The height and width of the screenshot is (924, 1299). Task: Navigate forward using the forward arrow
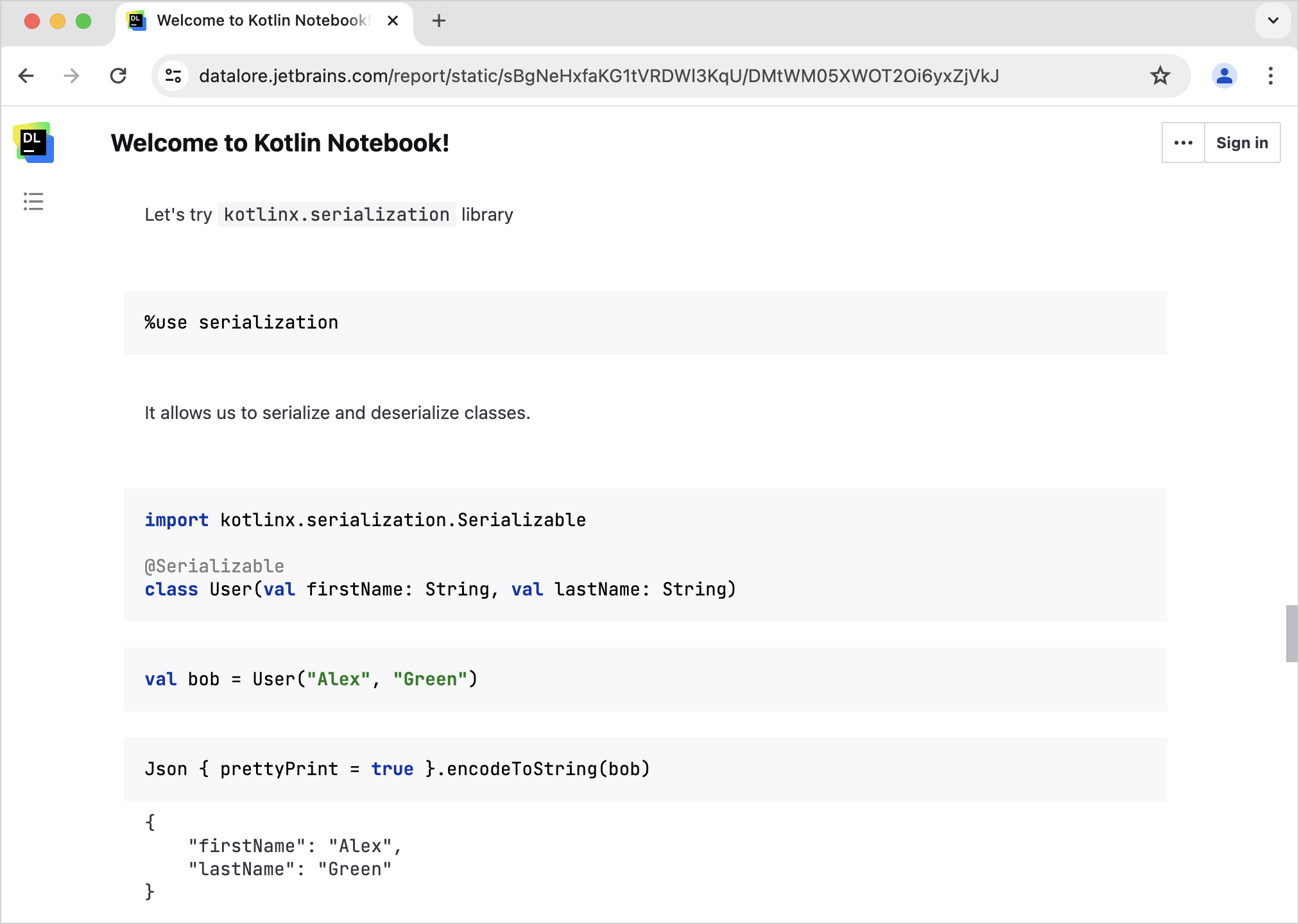pos(72,76)
